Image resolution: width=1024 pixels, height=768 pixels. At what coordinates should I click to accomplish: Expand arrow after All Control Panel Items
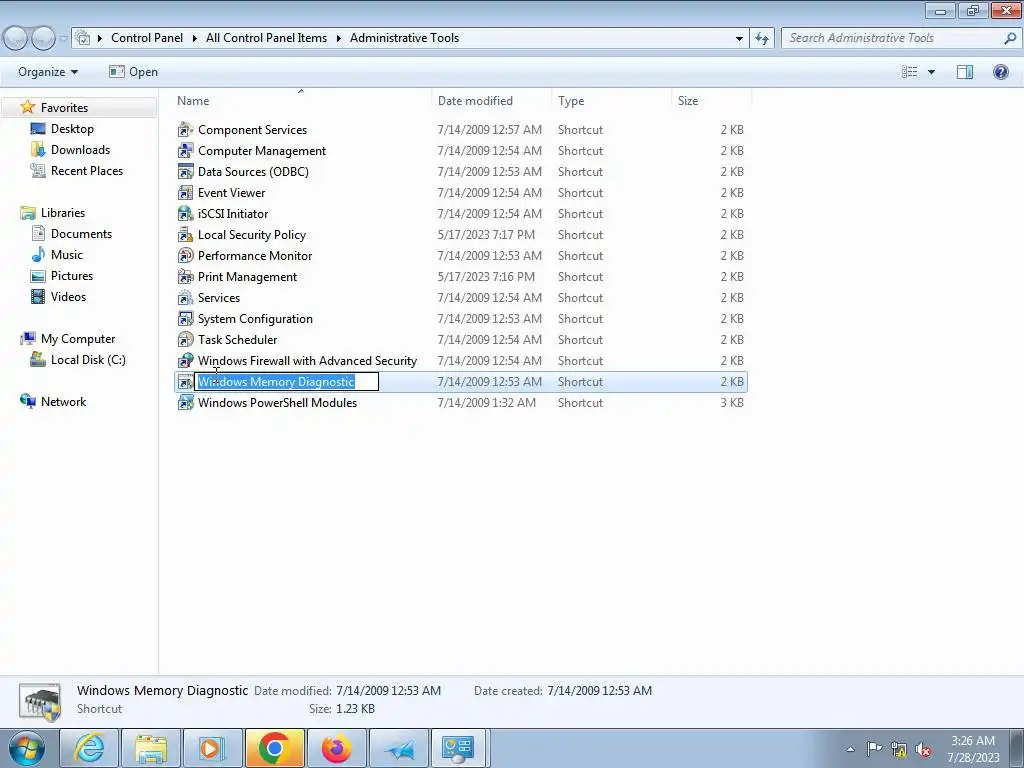pyautogui.click(x=339, y=39)
